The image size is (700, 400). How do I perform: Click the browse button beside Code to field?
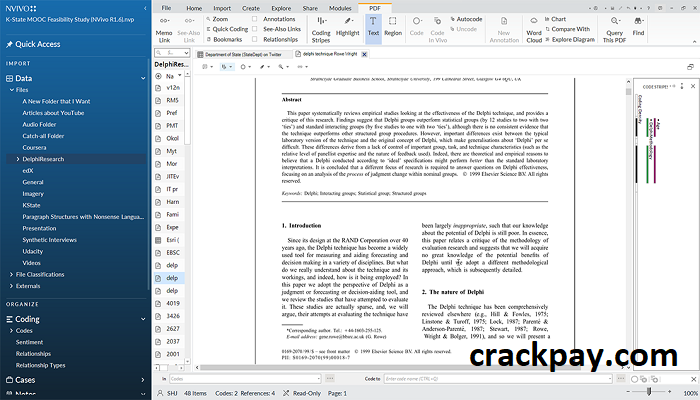click(x=621, y=379)
